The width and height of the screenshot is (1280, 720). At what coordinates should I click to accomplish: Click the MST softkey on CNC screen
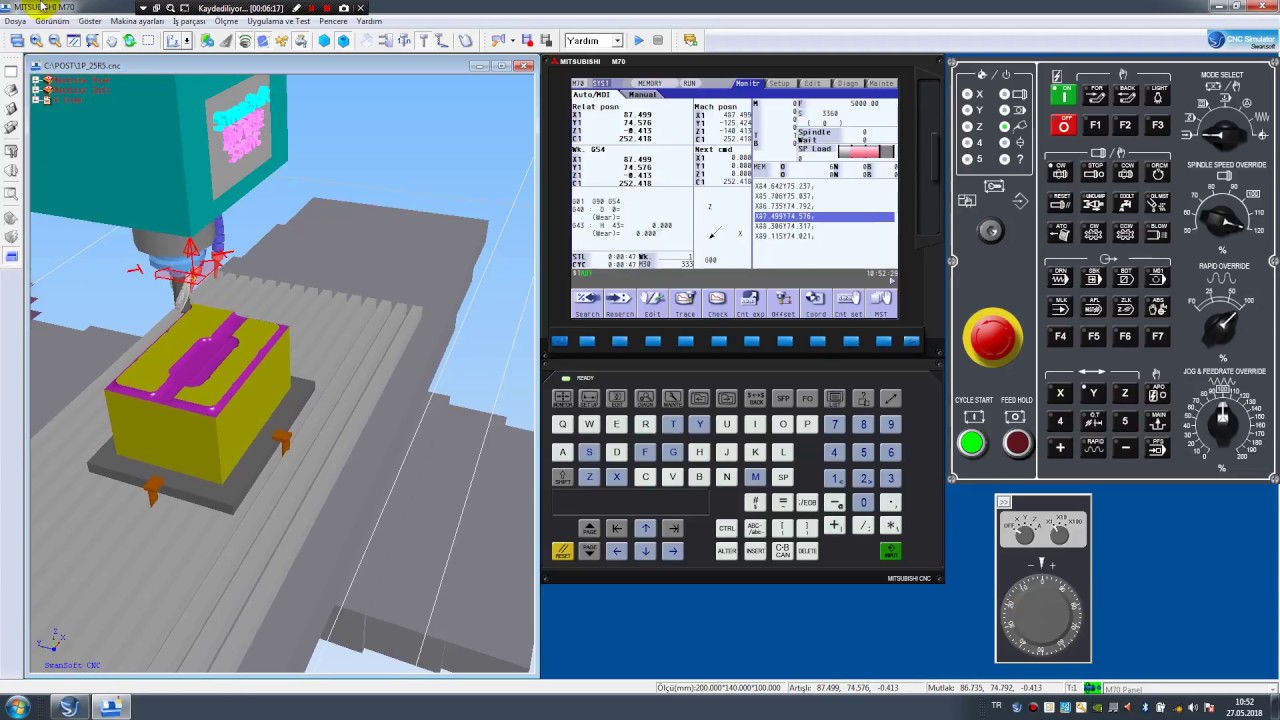tap(881, 302)
